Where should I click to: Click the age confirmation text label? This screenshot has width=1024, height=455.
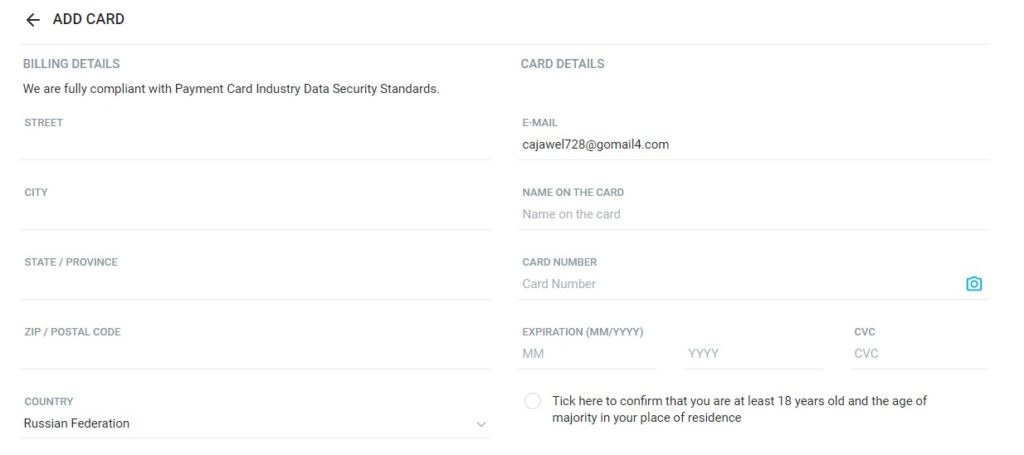[739, 409]
